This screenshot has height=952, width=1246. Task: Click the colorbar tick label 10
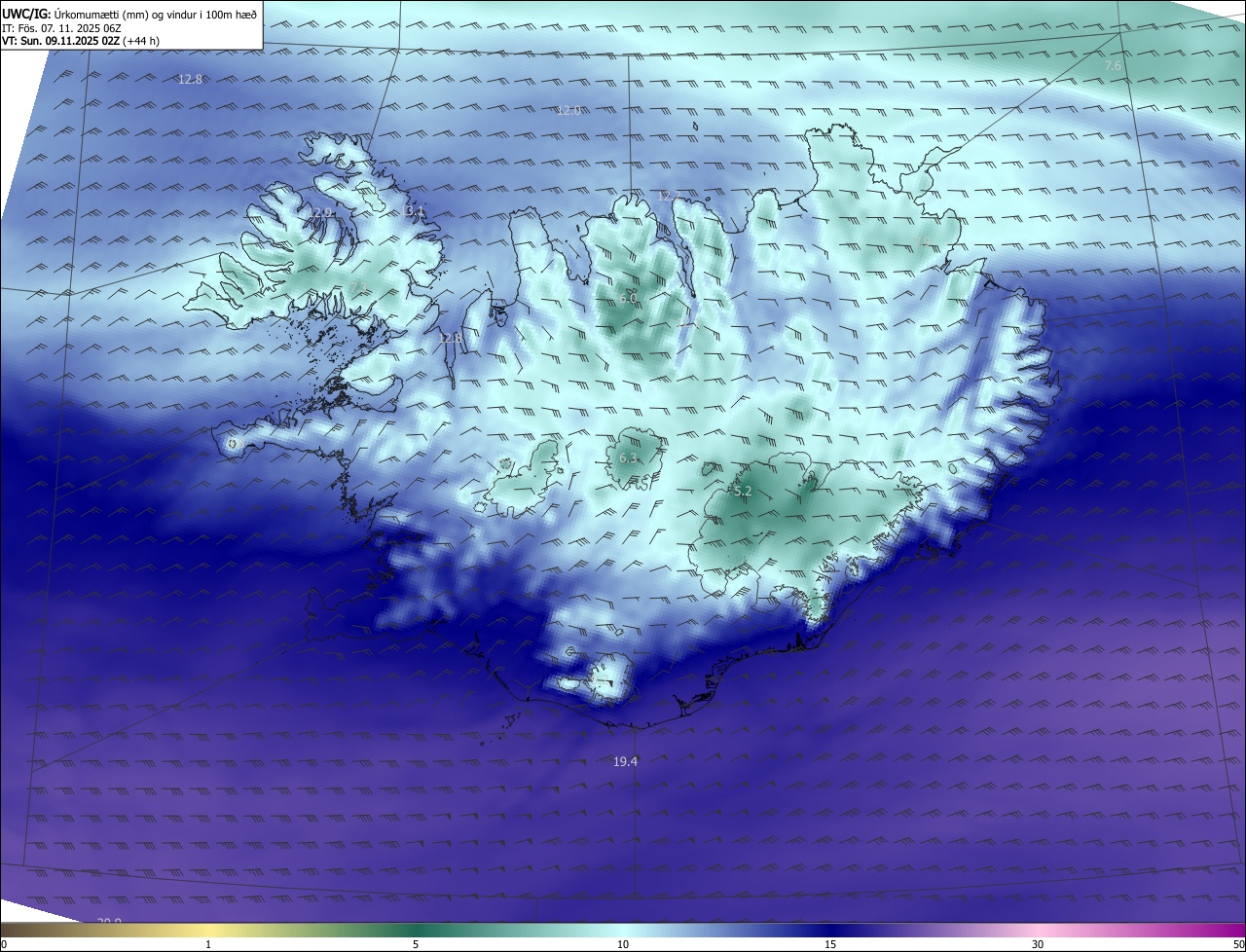click(x=623, y=944)
